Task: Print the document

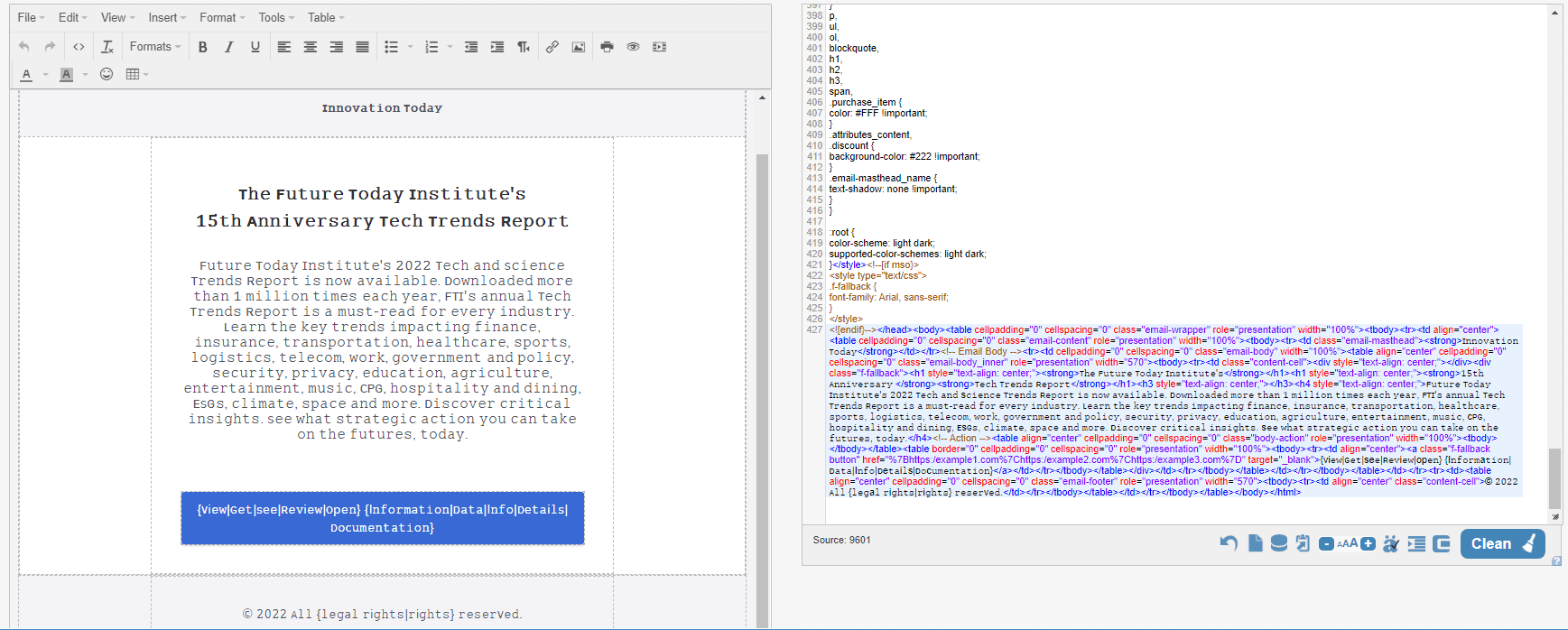Action: pyautogui.click(x=608, y=47)
